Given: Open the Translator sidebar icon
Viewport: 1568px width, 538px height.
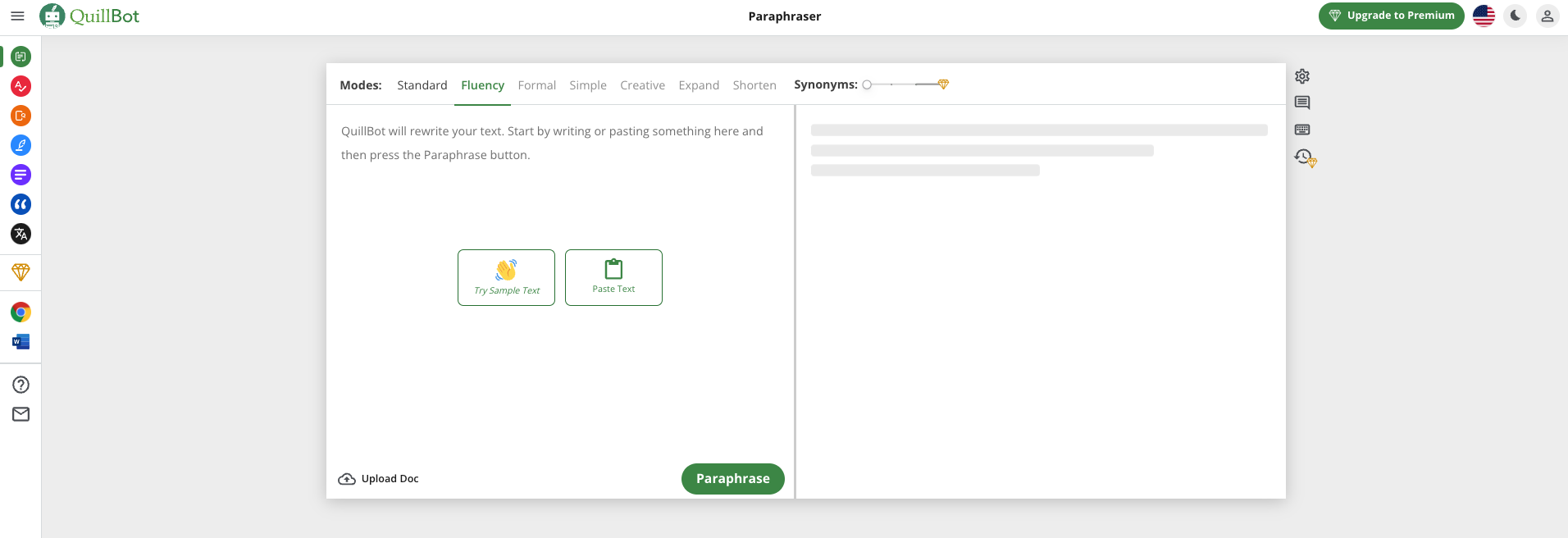Looking at the screenshot, I should 21,234.
